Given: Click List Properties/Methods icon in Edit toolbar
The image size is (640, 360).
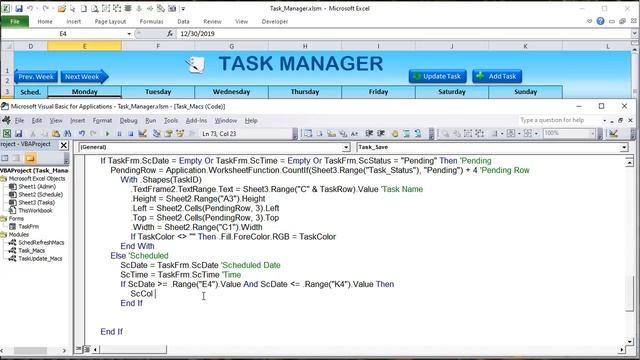Looking at the screenshot, I should click(308, 133).
